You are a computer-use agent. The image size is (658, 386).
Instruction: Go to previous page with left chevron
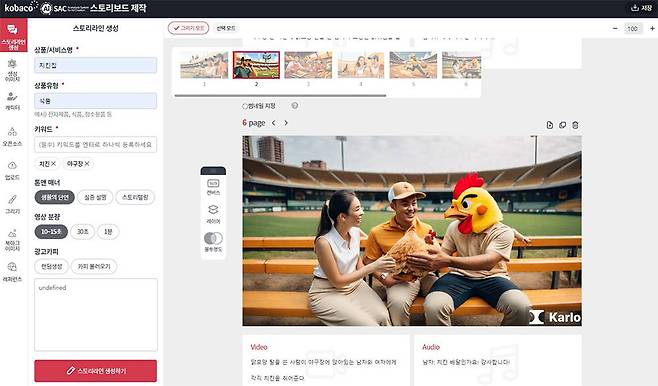(274, 123)
